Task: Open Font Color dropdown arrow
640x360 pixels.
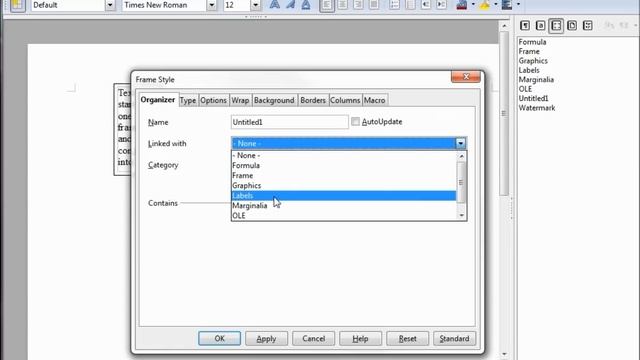Action: click(473, 5)
